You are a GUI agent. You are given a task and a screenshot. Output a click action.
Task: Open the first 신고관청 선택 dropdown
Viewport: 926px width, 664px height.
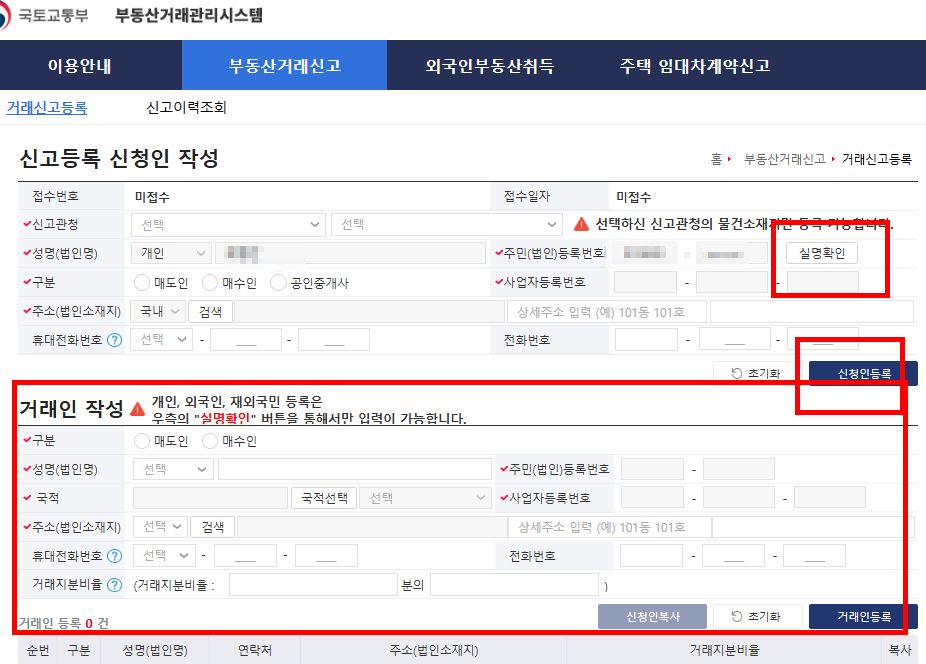point(228,224)
